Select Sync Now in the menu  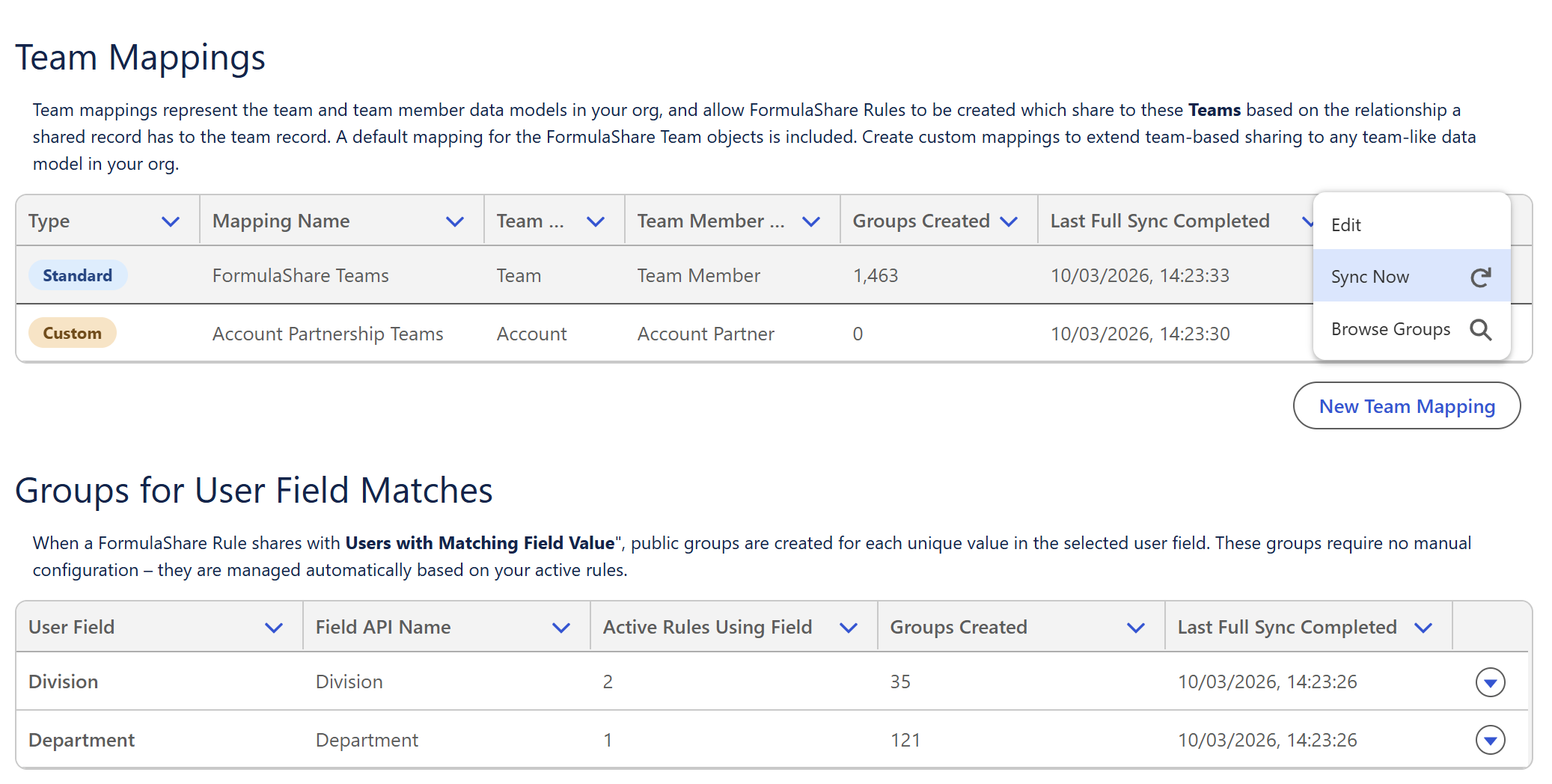click(1411, 277)
